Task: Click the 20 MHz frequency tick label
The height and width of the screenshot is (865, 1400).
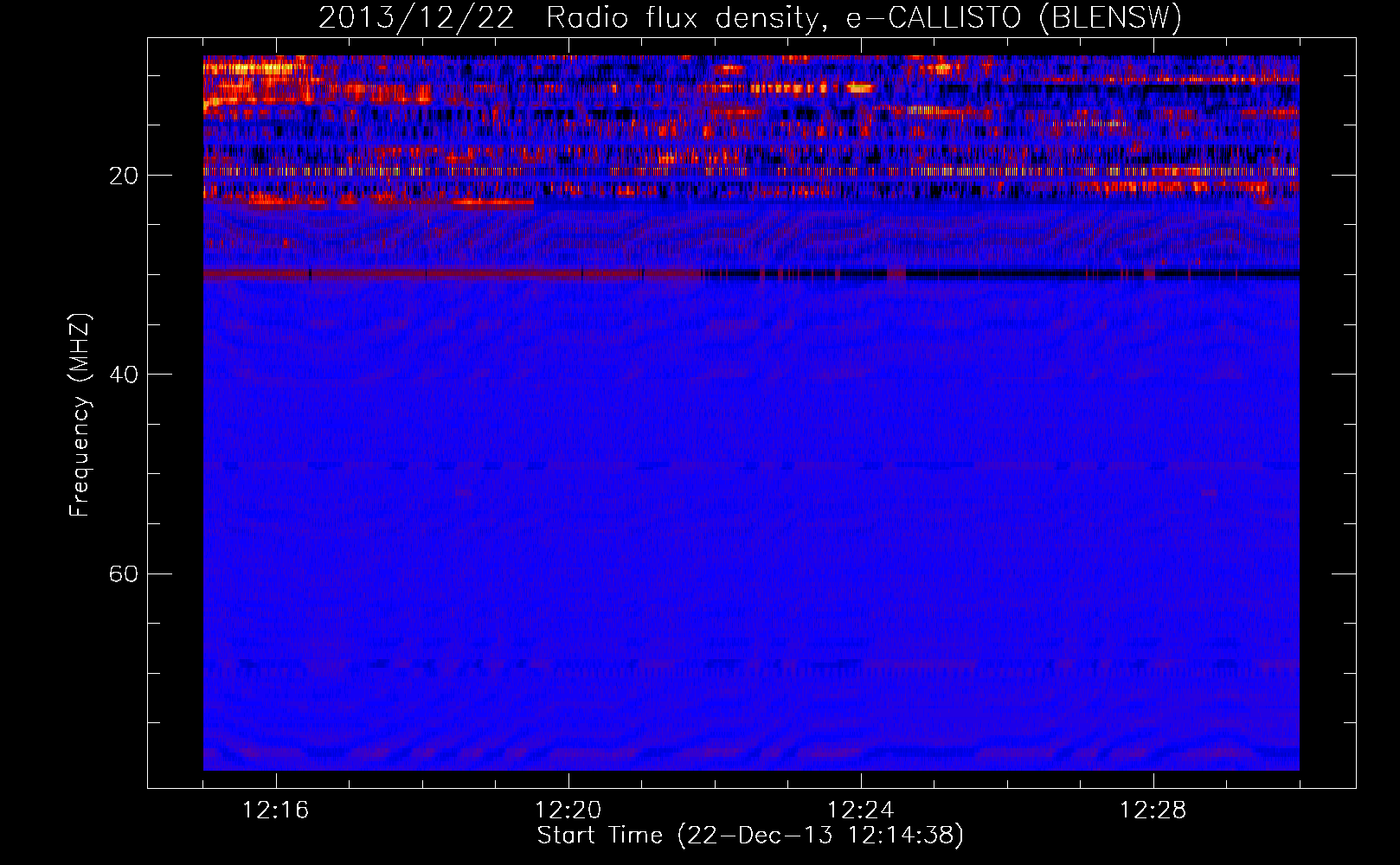Action: tap(124, 176)
